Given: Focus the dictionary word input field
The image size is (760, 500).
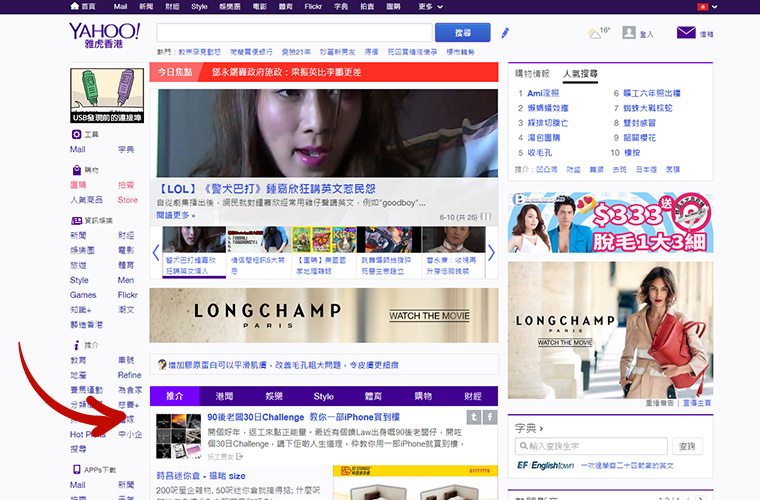Looking at the screenshot, I should pyautogui.click(x=591, y=446).
